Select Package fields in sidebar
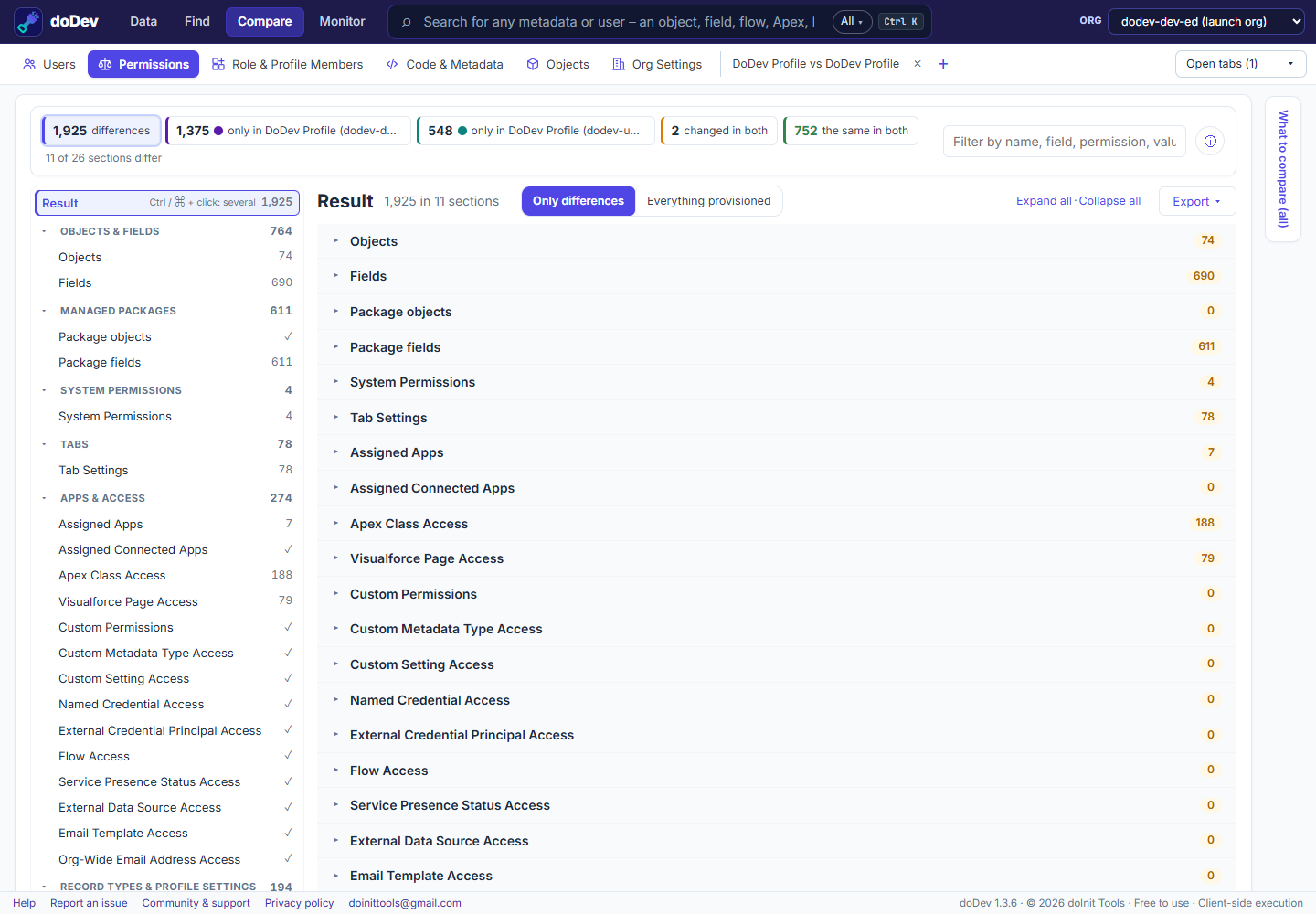1316x914 pixels. 167,363
